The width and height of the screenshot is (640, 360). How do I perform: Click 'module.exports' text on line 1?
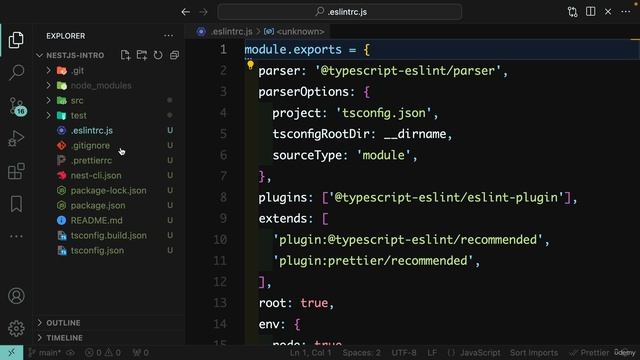293,50
